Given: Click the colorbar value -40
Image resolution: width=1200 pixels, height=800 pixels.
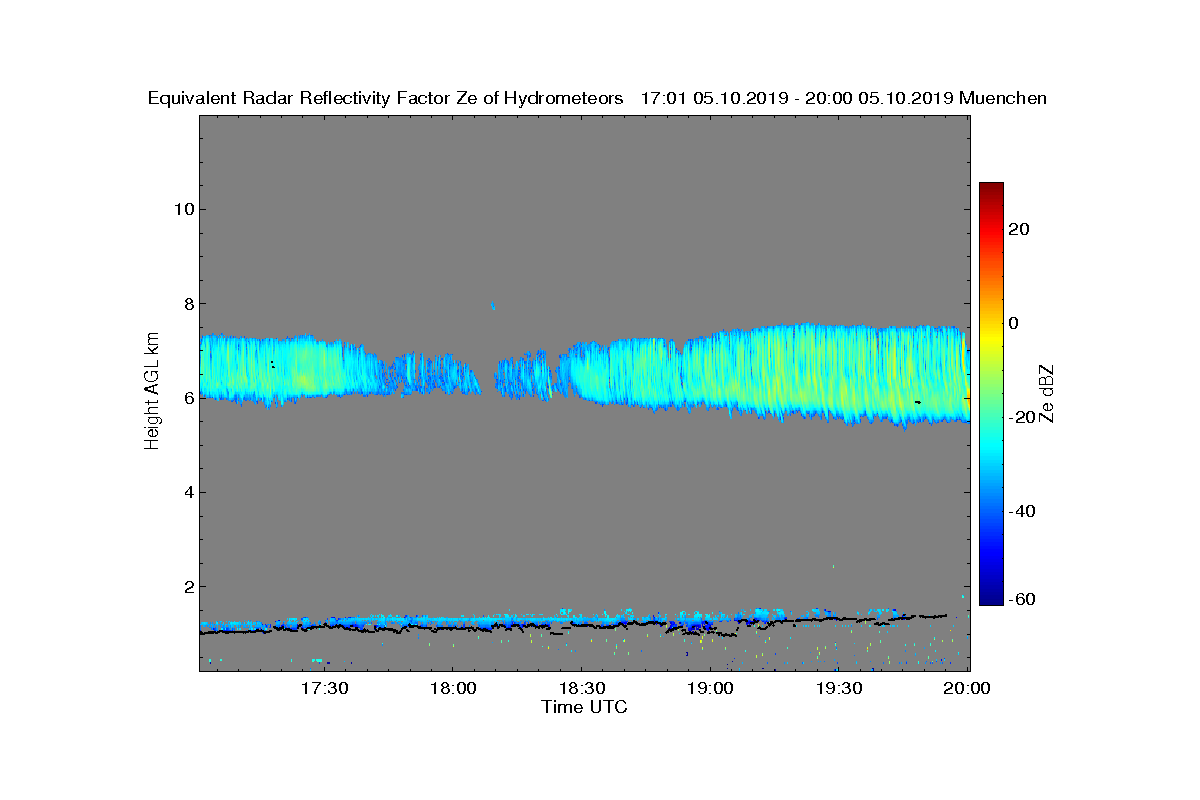Looking at the screenshot, I should 1022,511.
